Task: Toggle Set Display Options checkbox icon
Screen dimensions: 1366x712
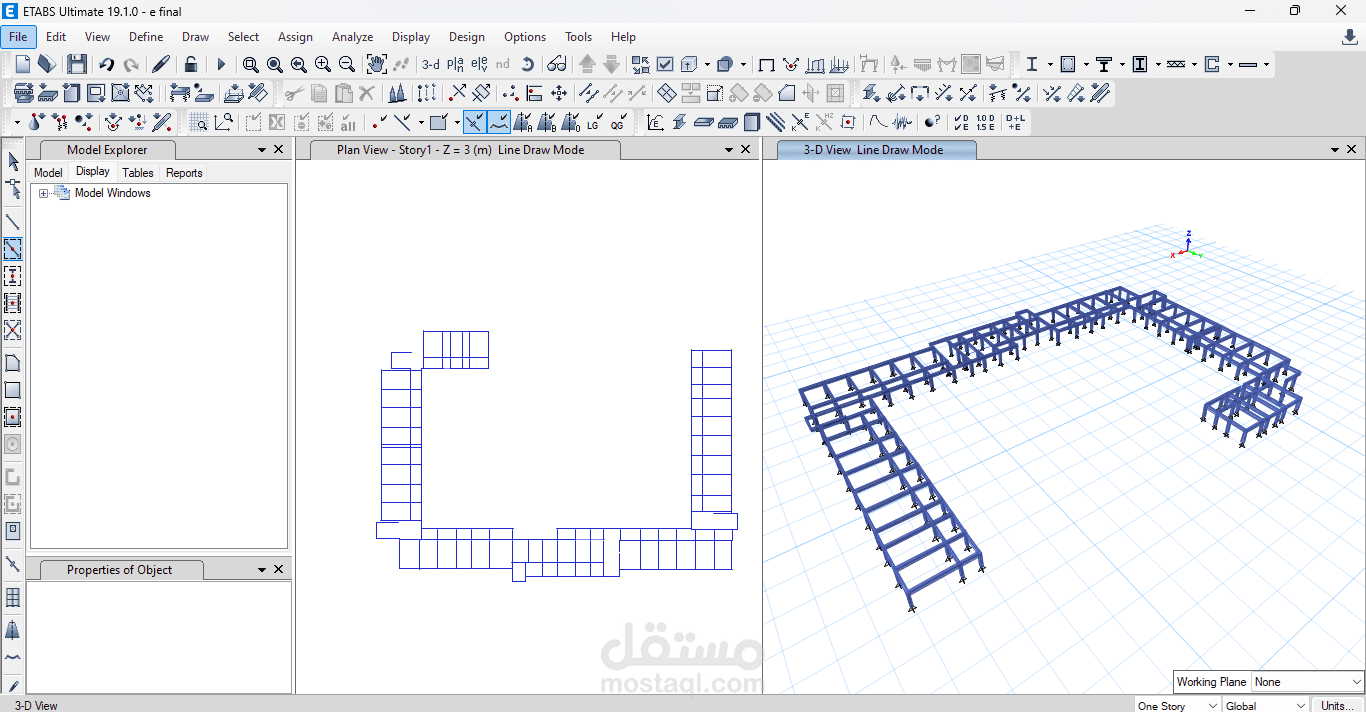Action: click(664, 64)
